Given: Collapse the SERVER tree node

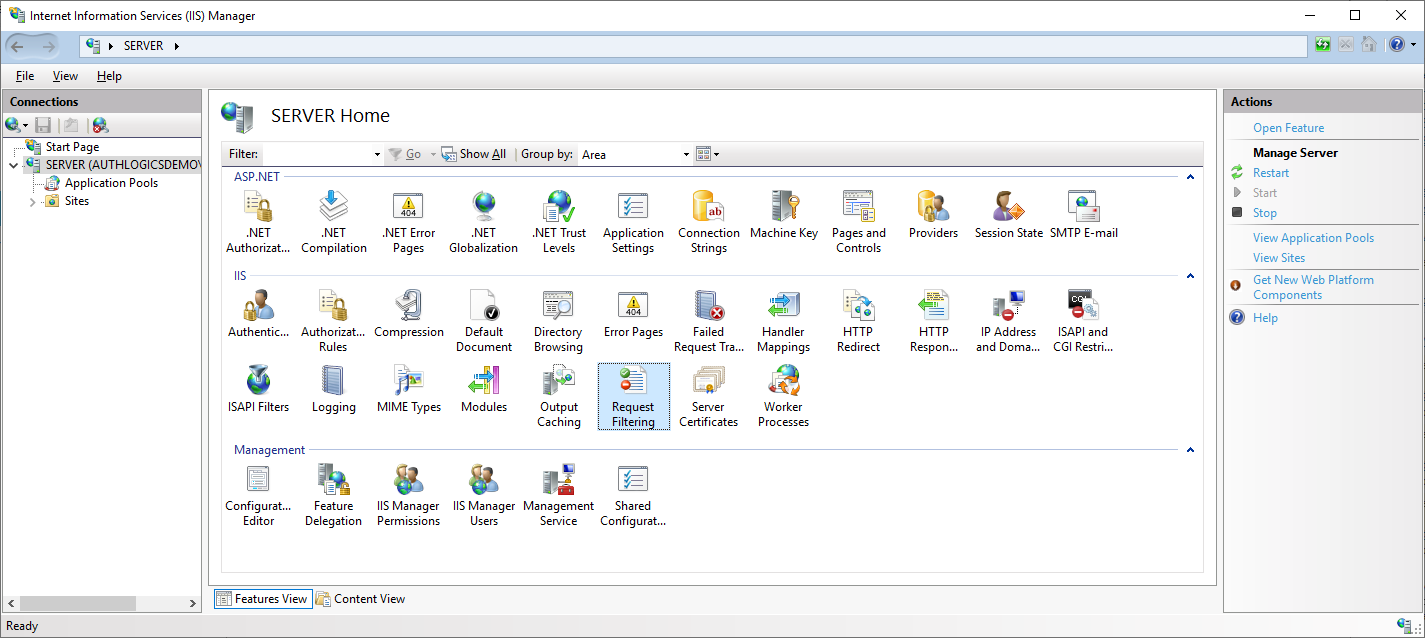Looking at the screenshot, I should point(13,165).
